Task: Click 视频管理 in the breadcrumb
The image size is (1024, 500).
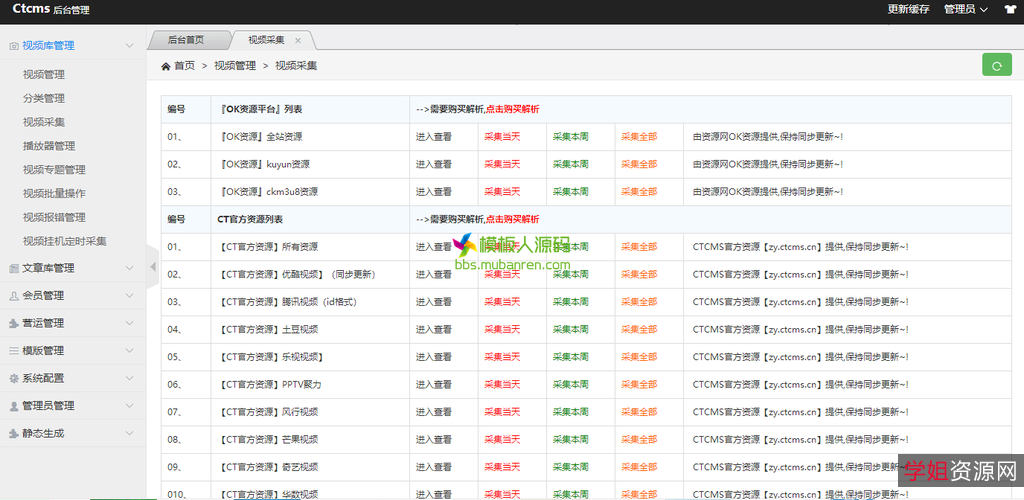Action: 235,66
